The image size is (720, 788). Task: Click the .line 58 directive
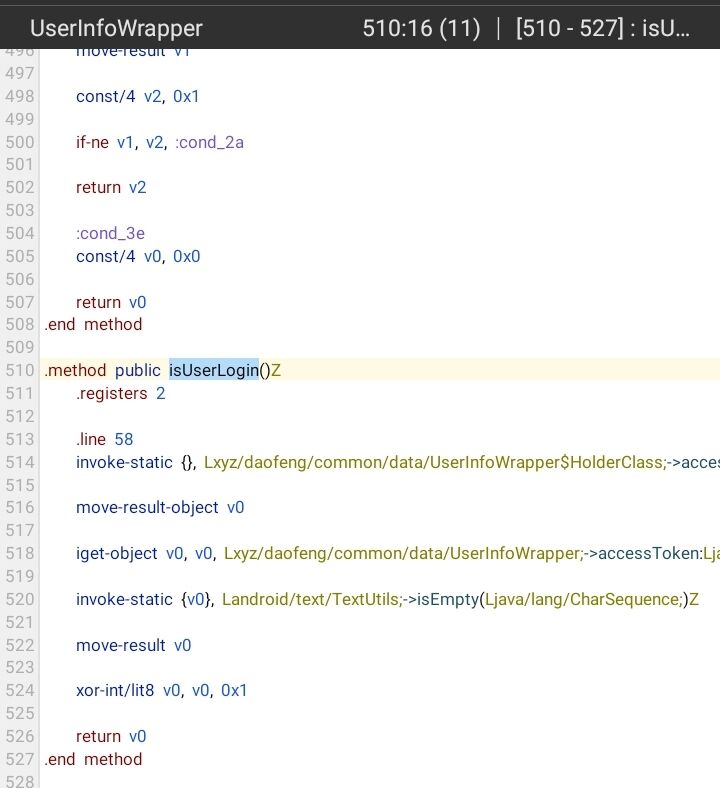[x=105, y=439]
